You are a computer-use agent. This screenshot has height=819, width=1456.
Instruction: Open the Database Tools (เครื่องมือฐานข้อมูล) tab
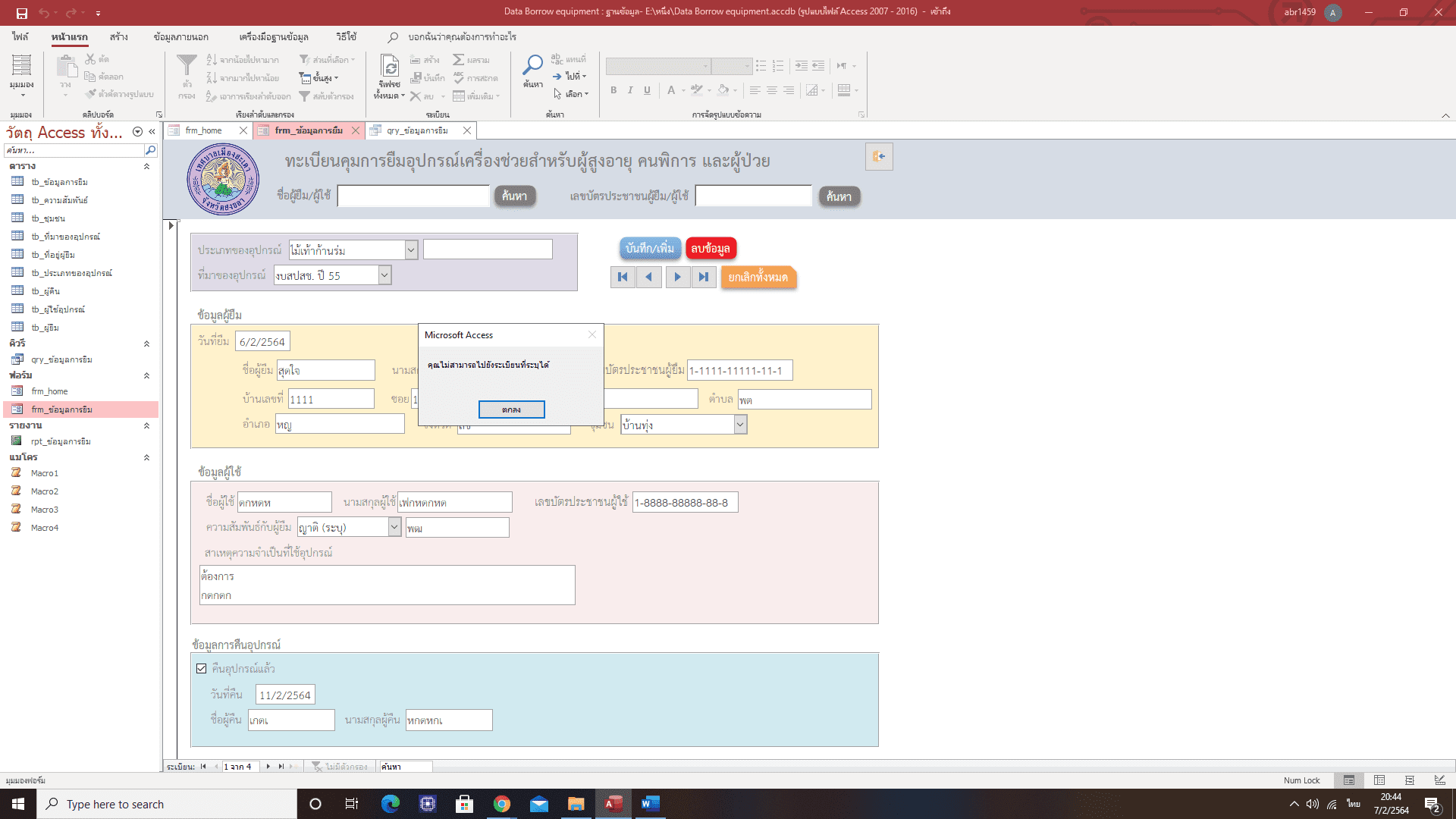click(x=274, y=36)
